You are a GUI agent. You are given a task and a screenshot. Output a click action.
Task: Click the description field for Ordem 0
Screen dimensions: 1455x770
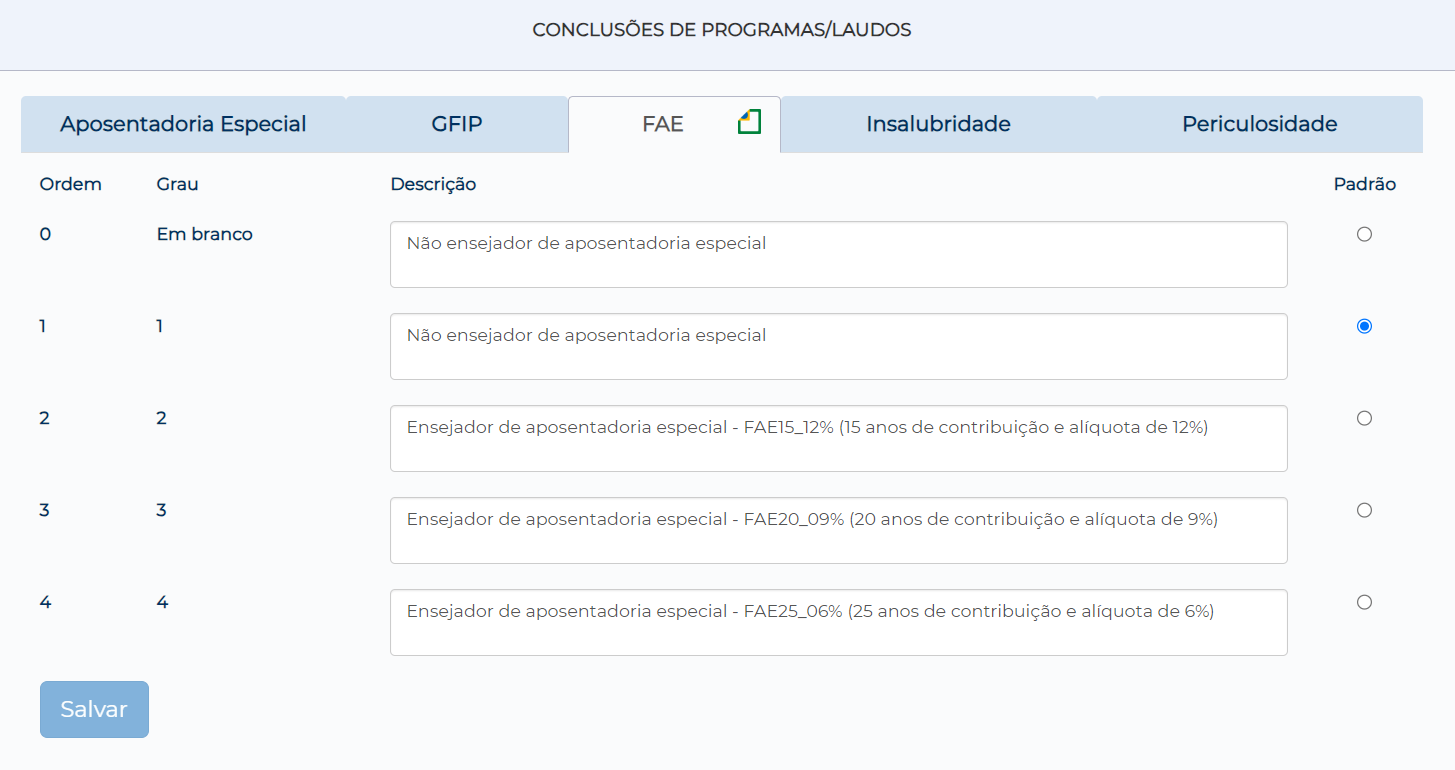[838, 254]
